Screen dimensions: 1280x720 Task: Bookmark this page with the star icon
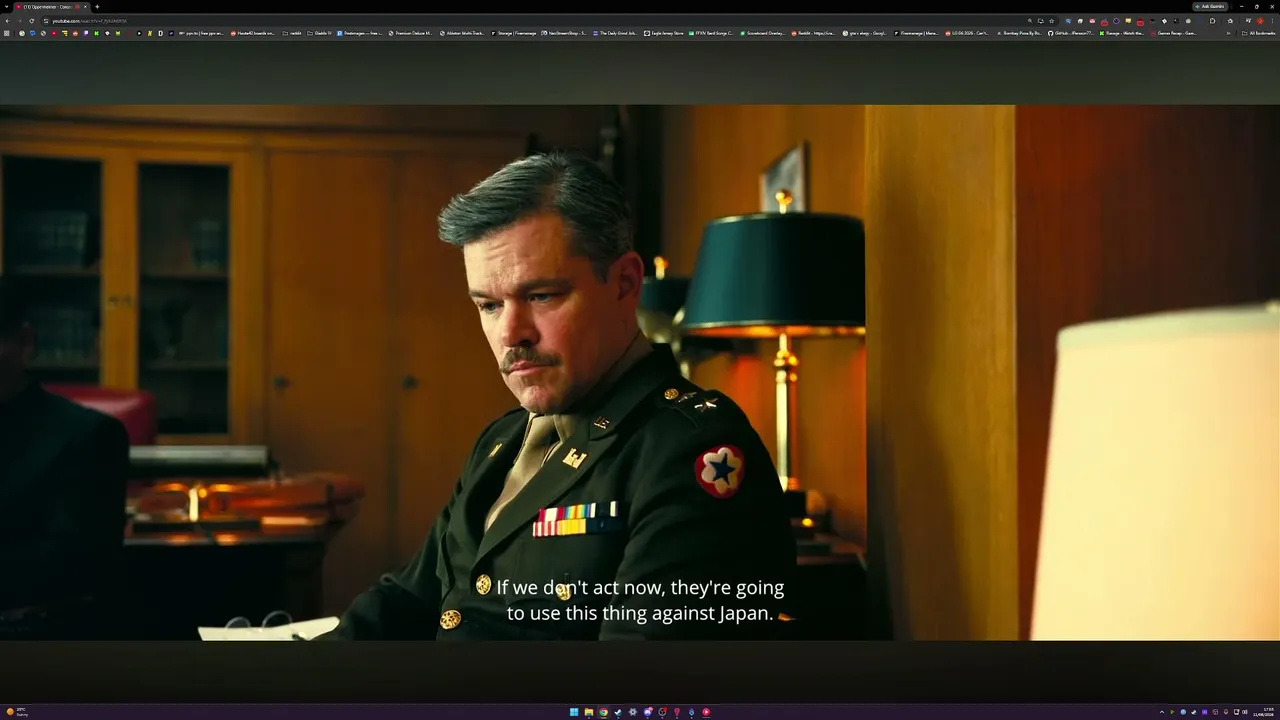click(1051, 20)
